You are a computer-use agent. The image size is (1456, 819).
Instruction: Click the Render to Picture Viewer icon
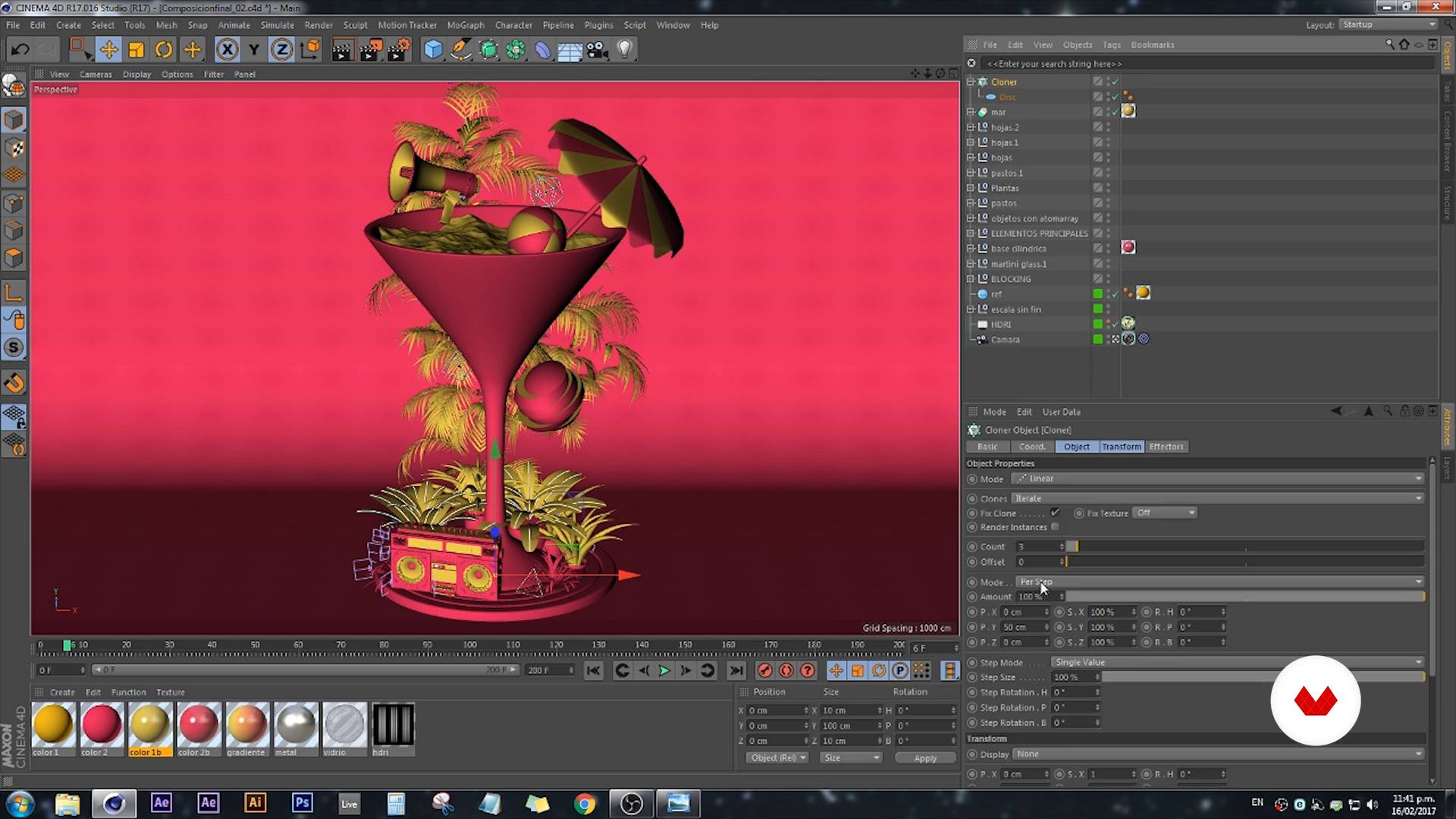370,50
